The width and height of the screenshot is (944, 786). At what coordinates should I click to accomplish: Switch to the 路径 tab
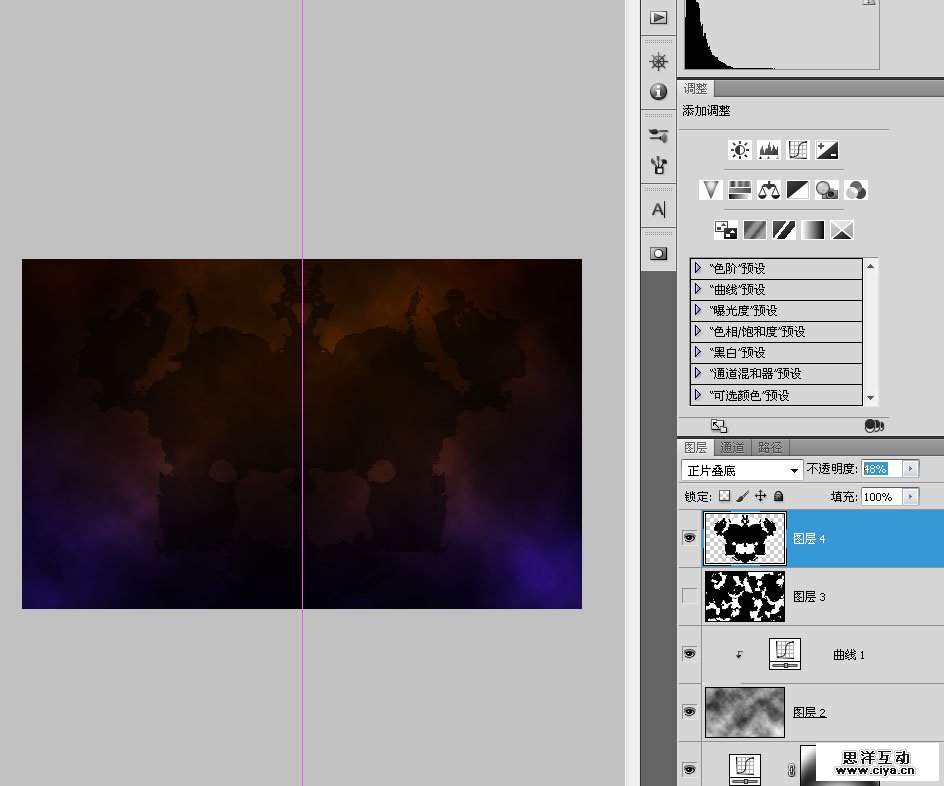tap(770, 447)
